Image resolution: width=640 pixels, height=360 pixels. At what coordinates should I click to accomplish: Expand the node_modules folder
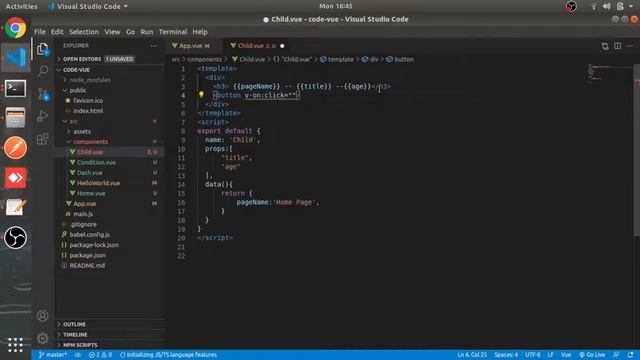tap(90, 80)
